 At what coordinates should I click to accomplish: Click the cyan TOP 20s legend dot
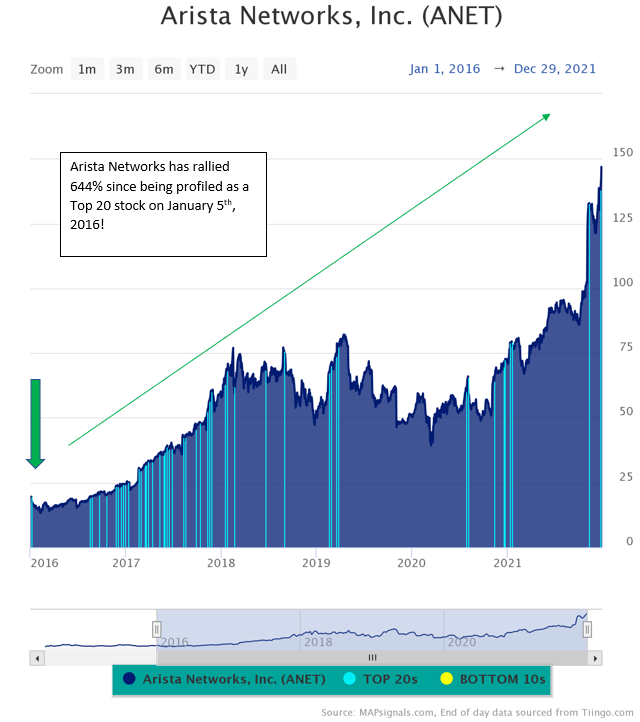pyautogui.click(x=349, y=679)
